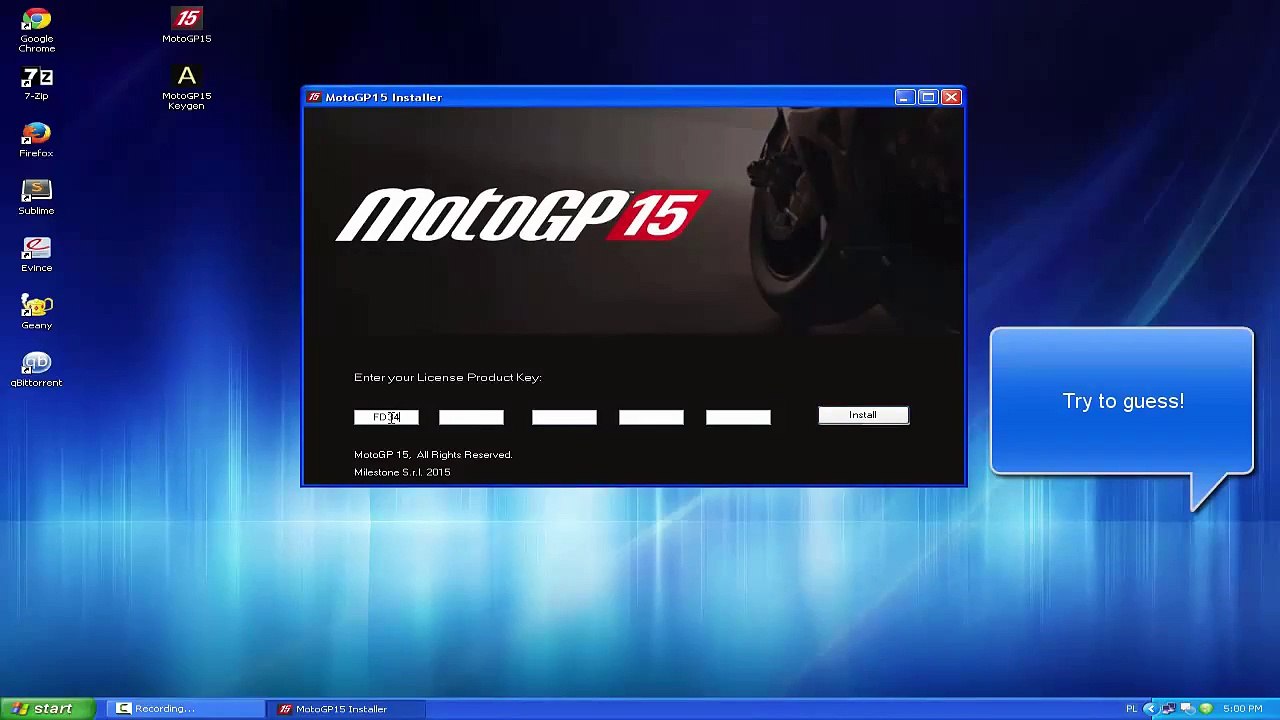Click the 'Milestone S.r.l. 2015' text
This screenshot has width=1280, height=720.
[x=402, y=472]
